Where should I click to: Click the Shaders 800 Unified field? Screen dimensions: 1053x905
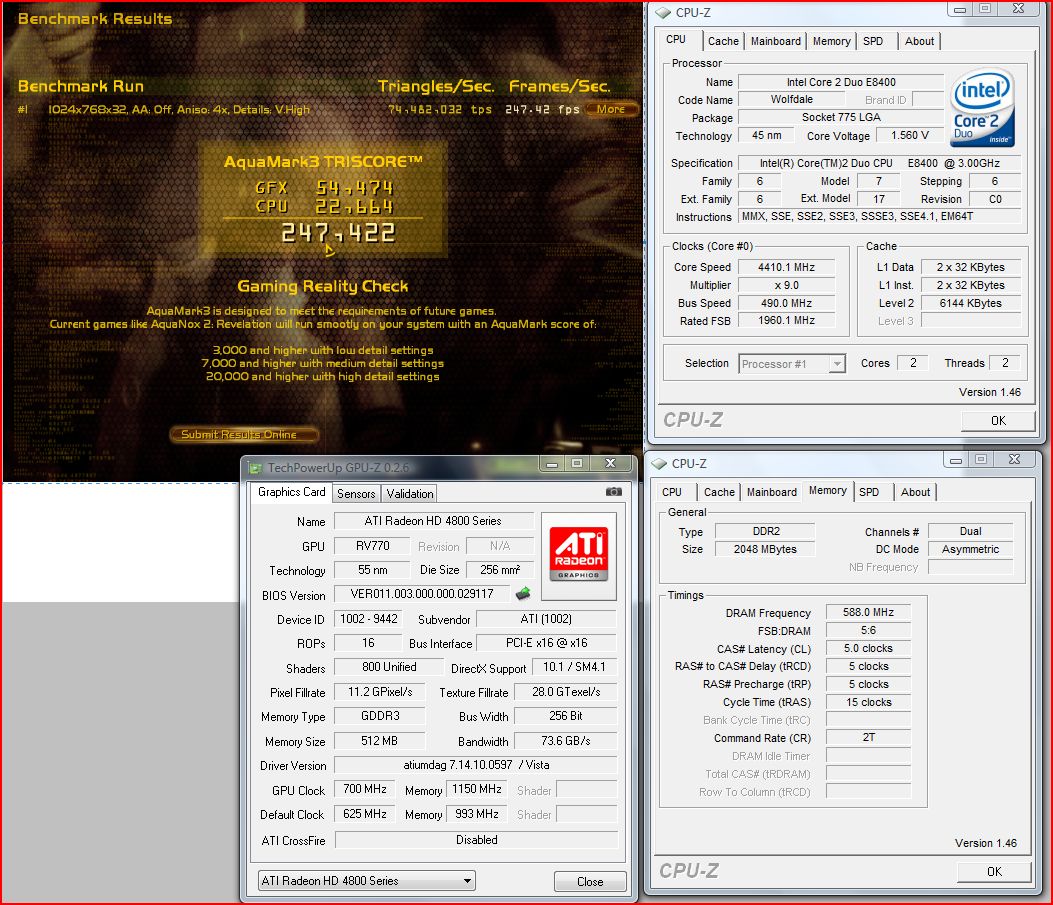coord(389,667)
